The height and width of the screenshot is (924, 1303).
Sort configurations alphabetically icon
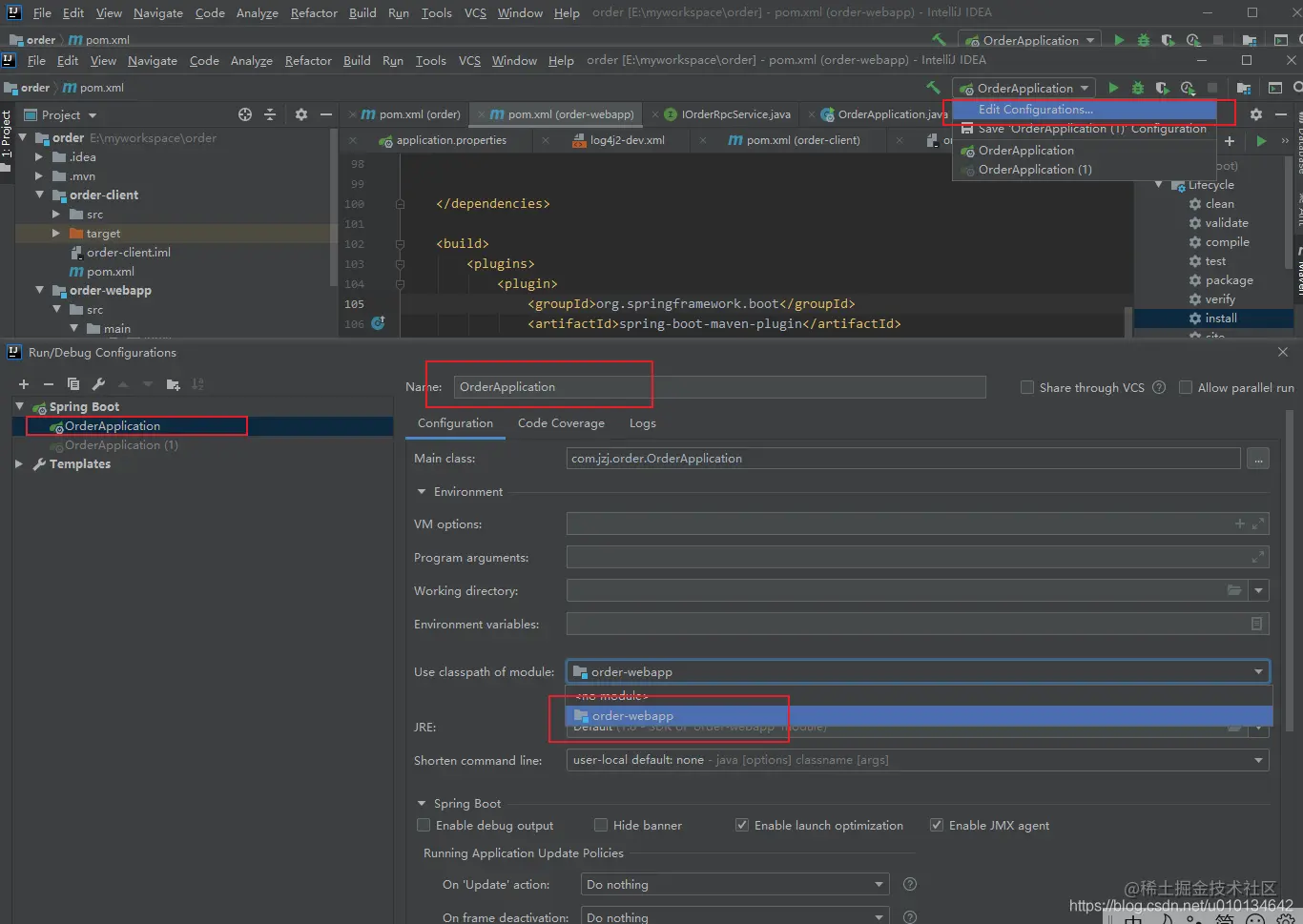tap(197, 384)
